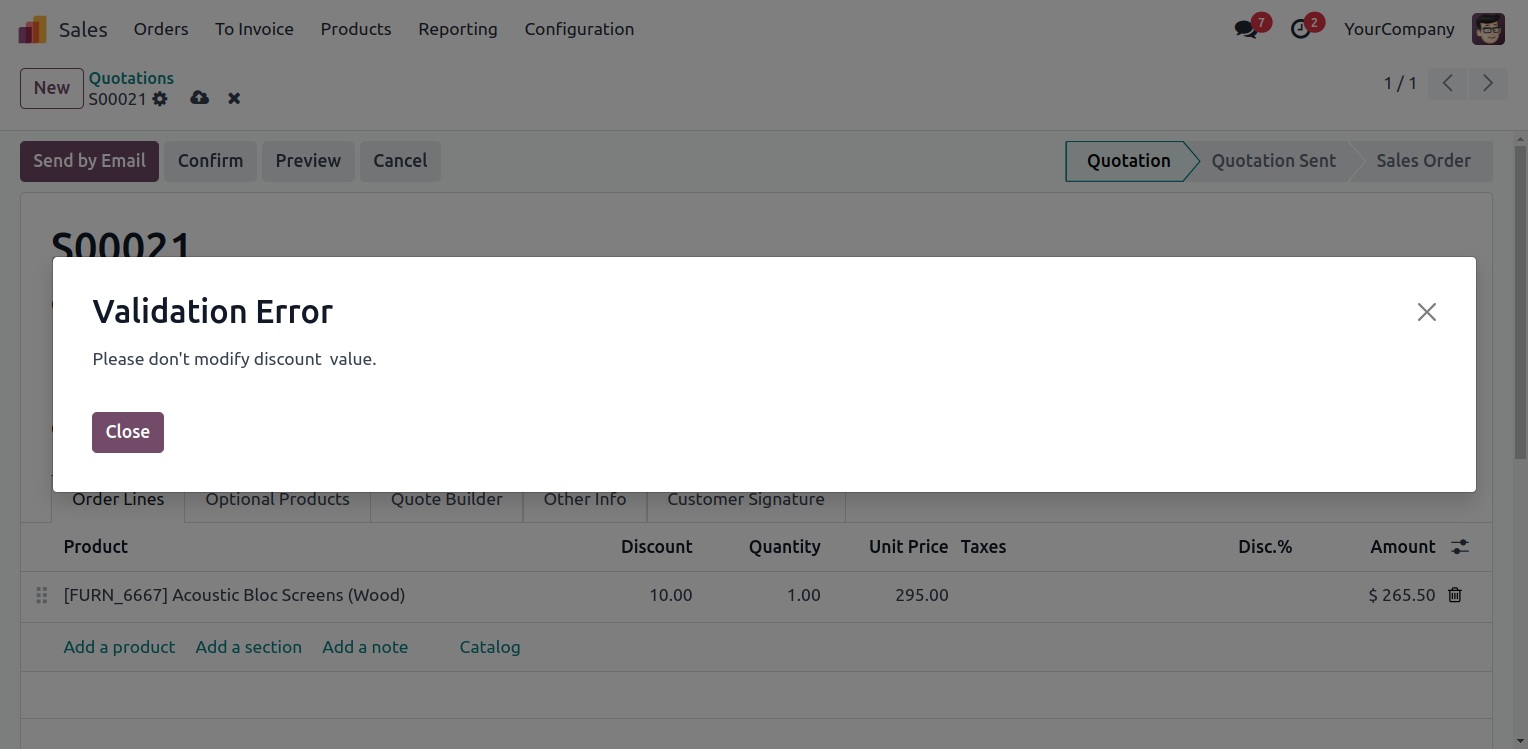
Task: Open the activities clock icon with 2 badge
Action: point(1300,29)
